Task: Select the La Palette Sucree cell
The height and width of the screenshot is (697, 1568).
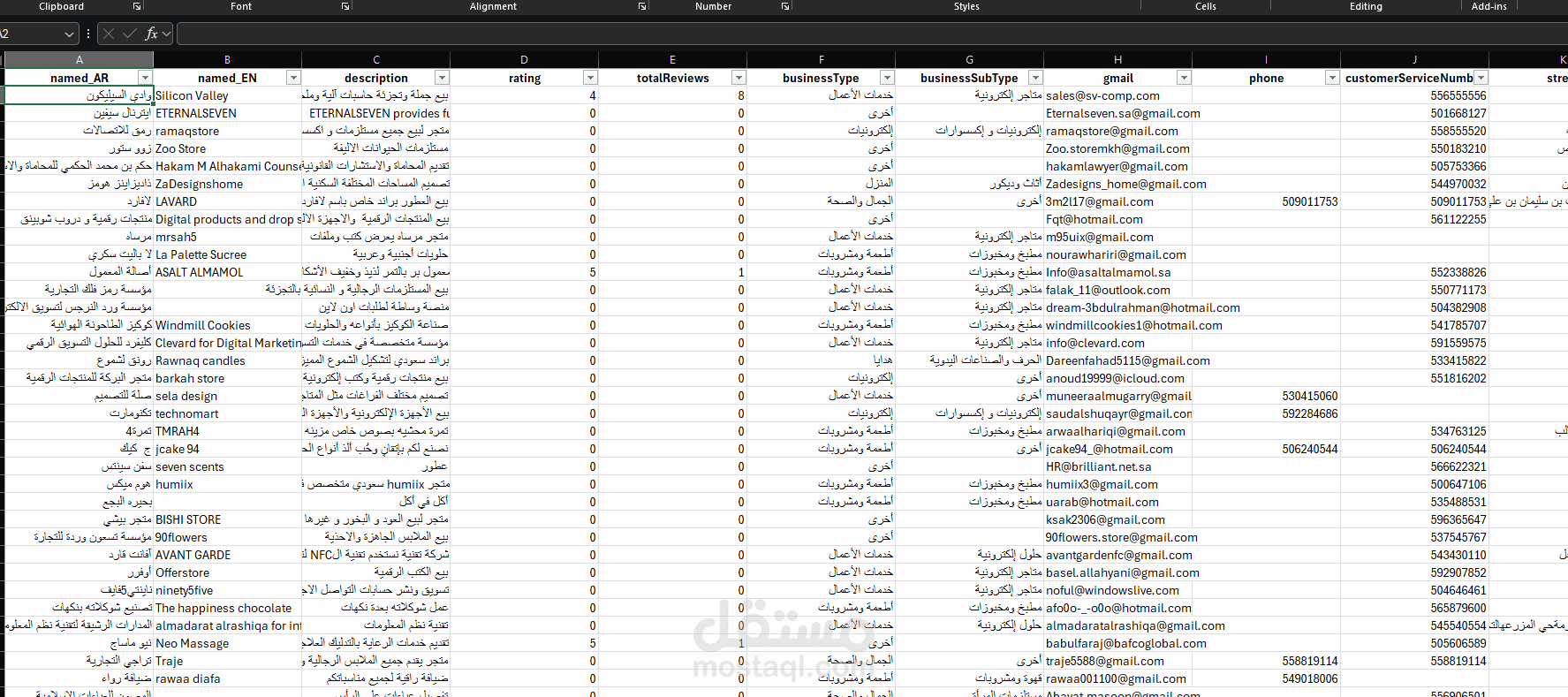Action: tap(227, 254)
